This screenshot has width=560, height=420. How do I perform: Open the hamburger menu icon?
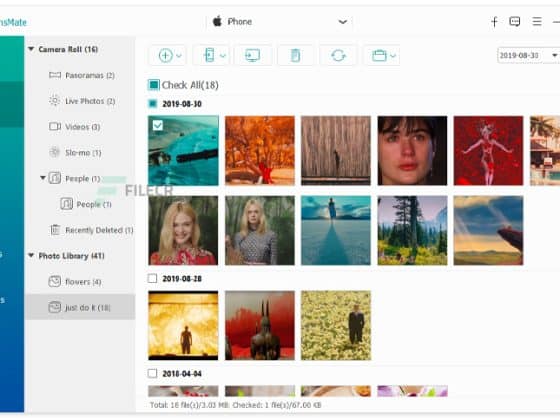(x=537, y=21)
